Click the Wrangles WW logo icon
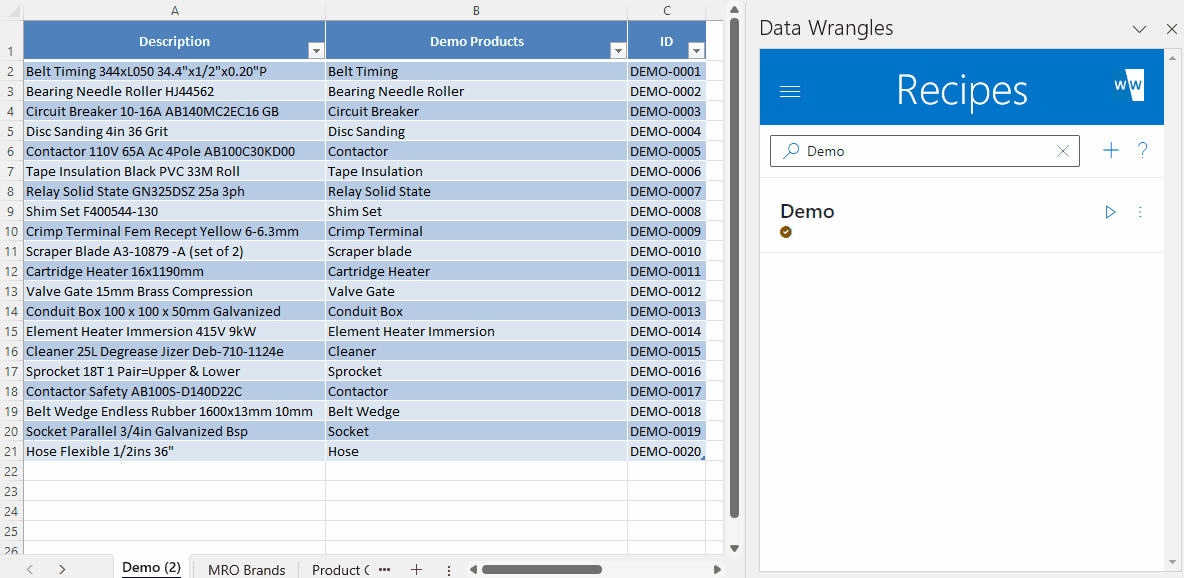The image size is (1184, 578). click(x=1129, y=83)
